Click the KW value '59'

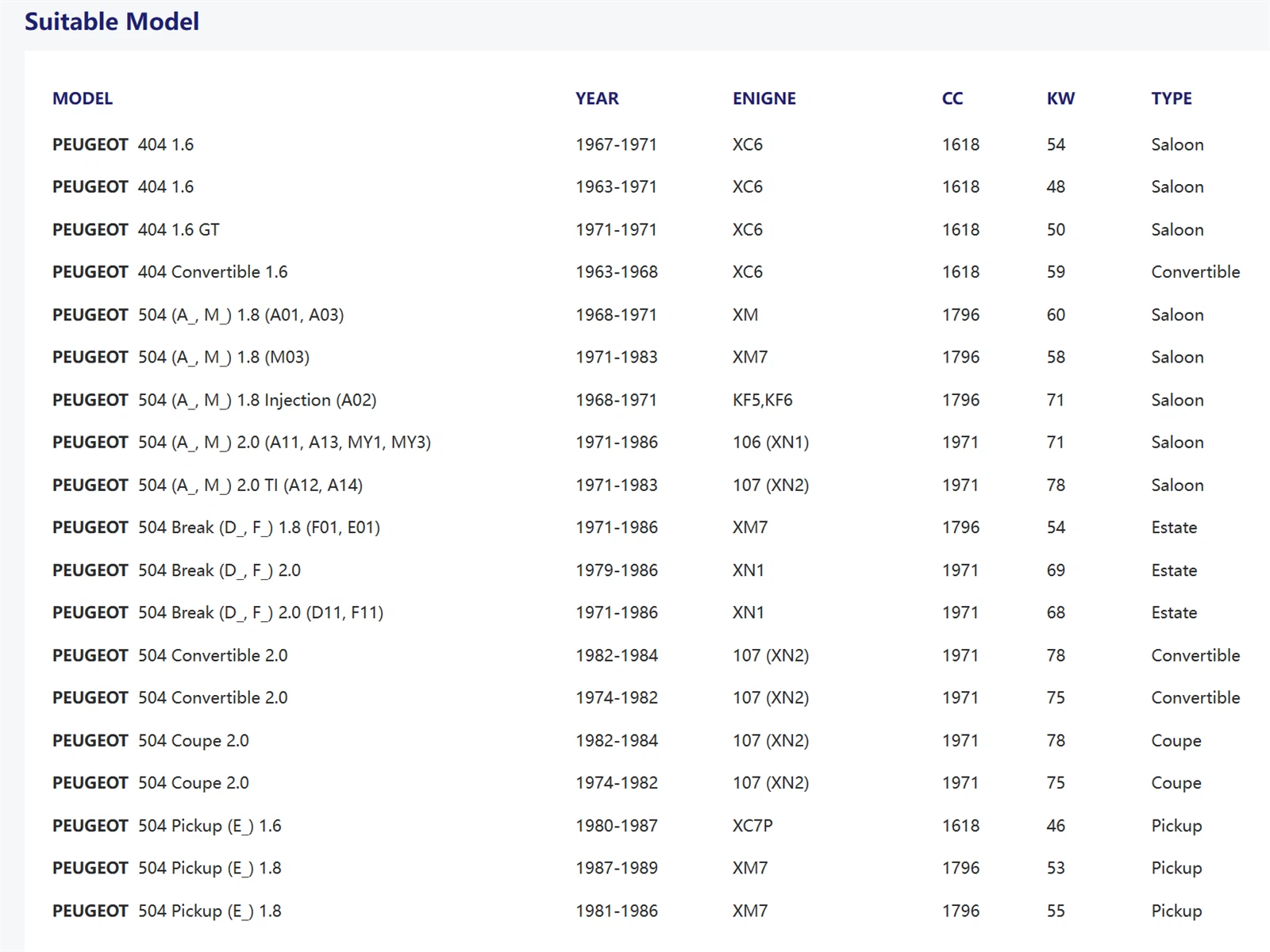point(1056,272)
